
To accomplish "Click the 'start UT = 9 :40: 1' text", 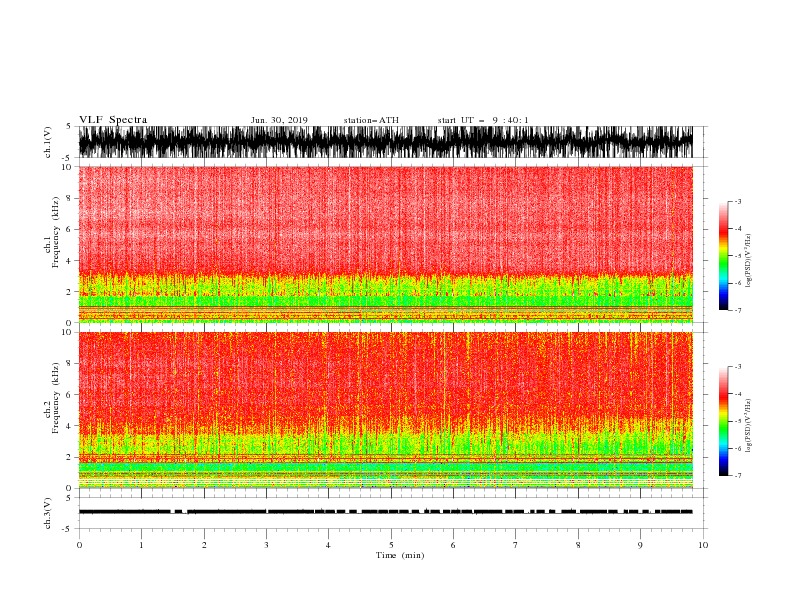I will click(483, 120).
